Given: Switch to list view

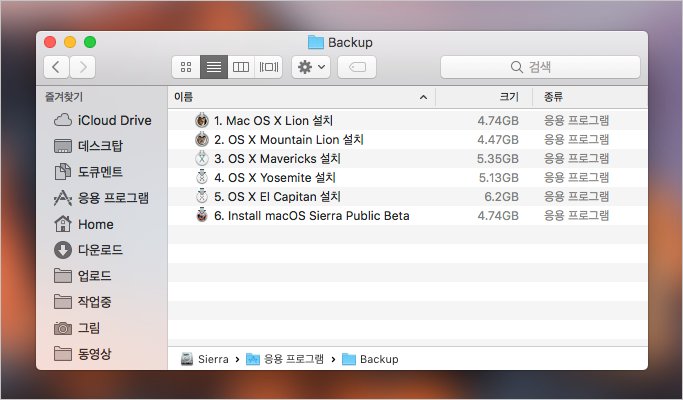Looking at the screenshot, I should pos(214,67).
